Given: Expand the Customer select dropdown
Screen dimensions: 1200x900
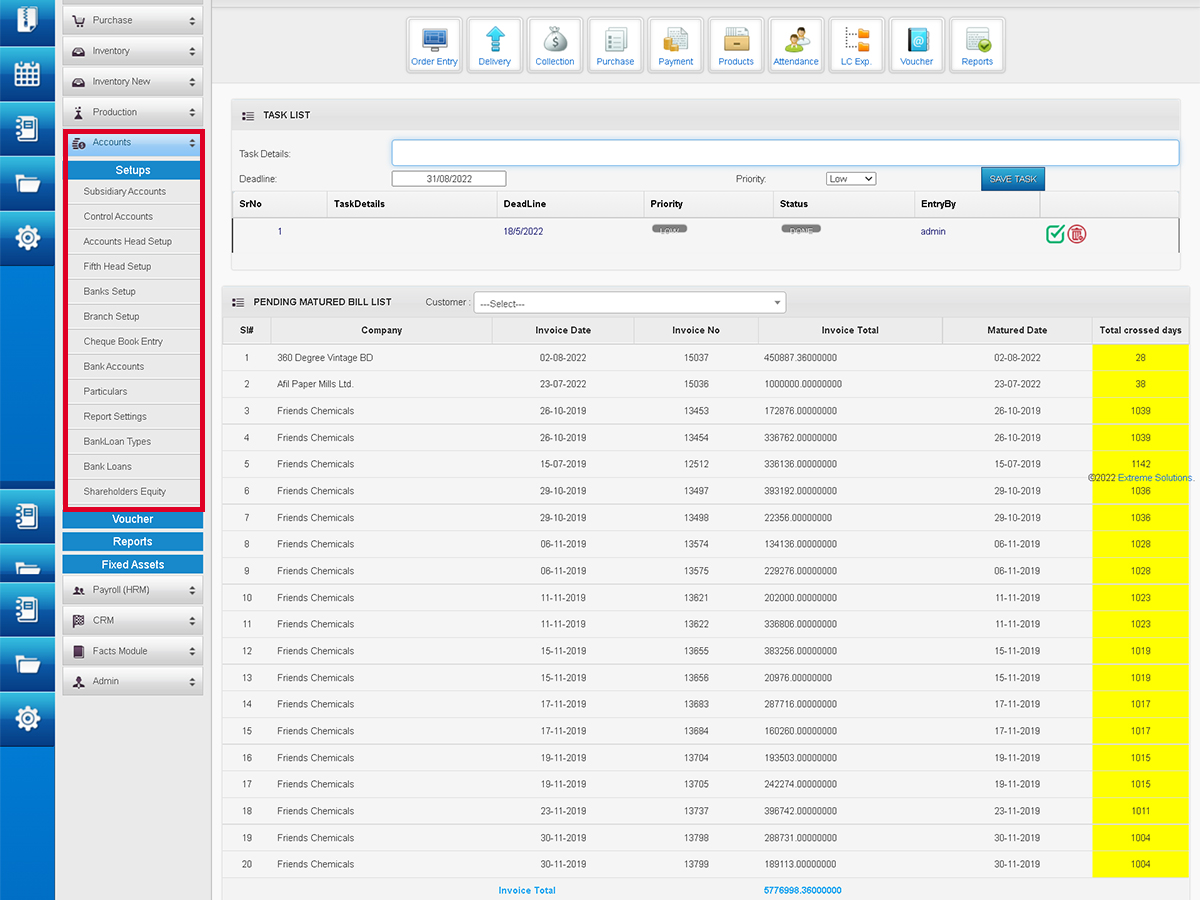Looking at the screenshot, I should (630, 303).
